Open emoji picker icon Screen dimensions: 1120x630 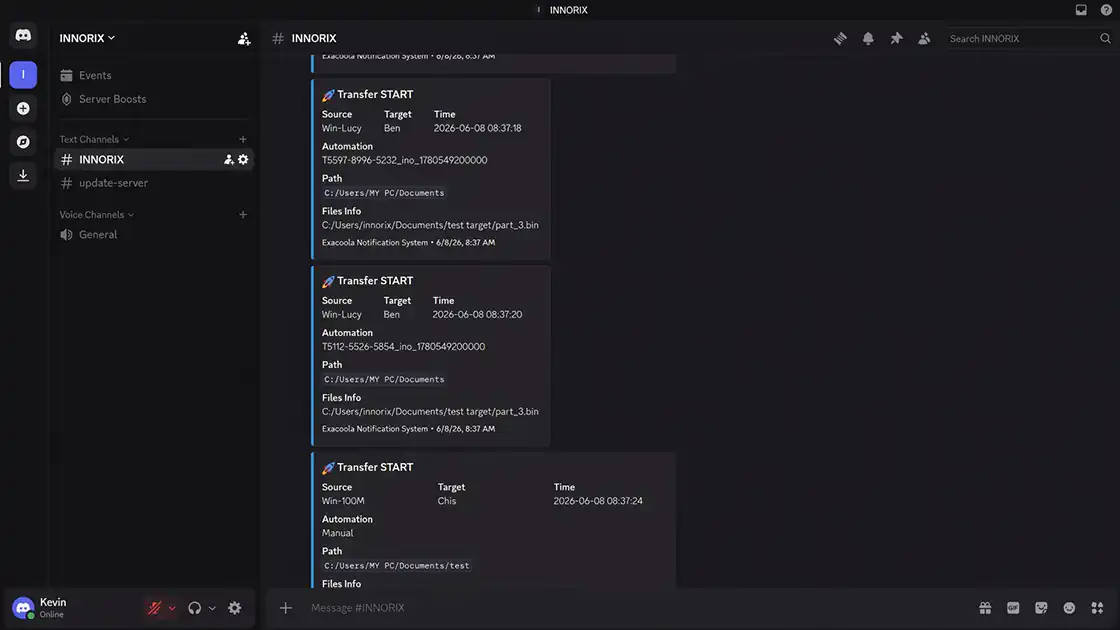[x=1069, y=608]
